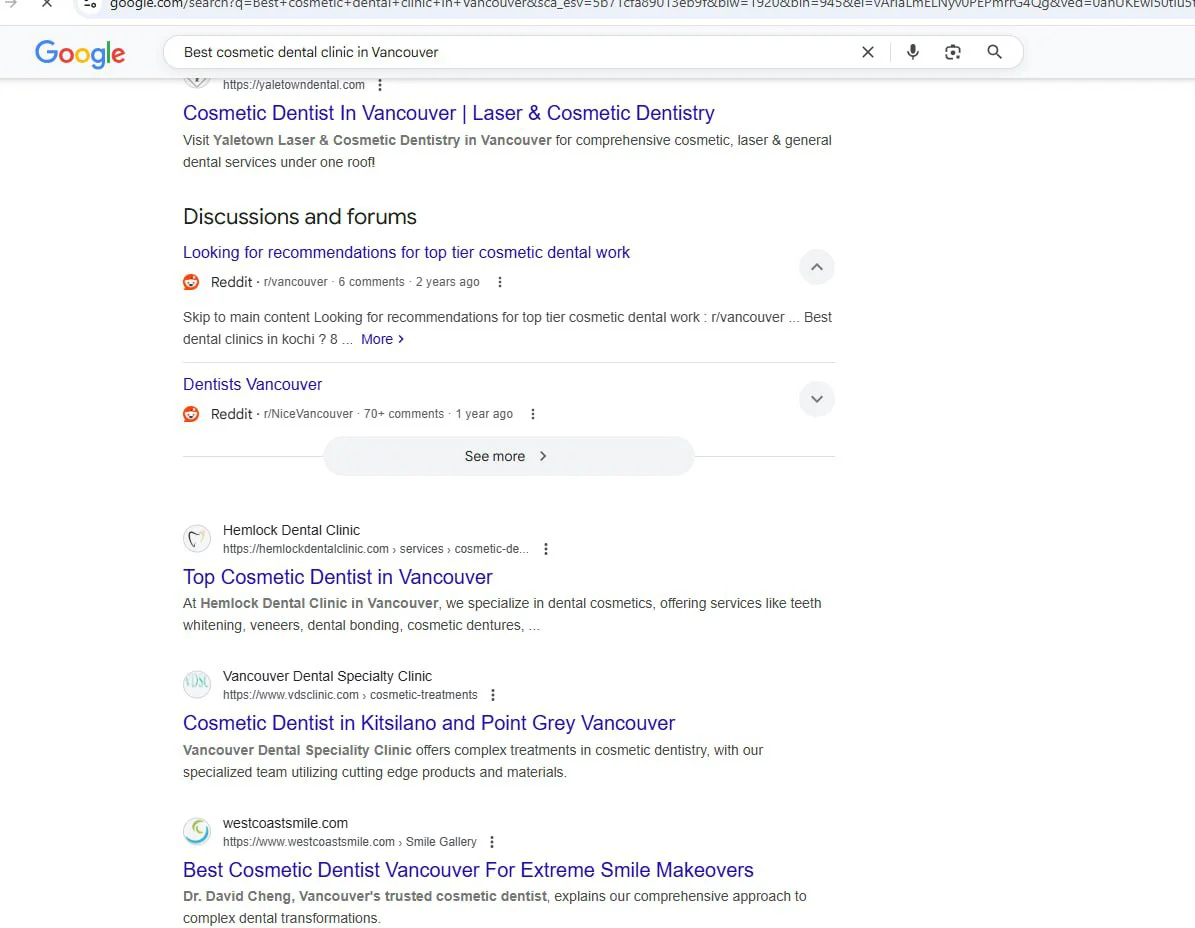Open more options for westcoastsmile.com result

click(492, 842)
